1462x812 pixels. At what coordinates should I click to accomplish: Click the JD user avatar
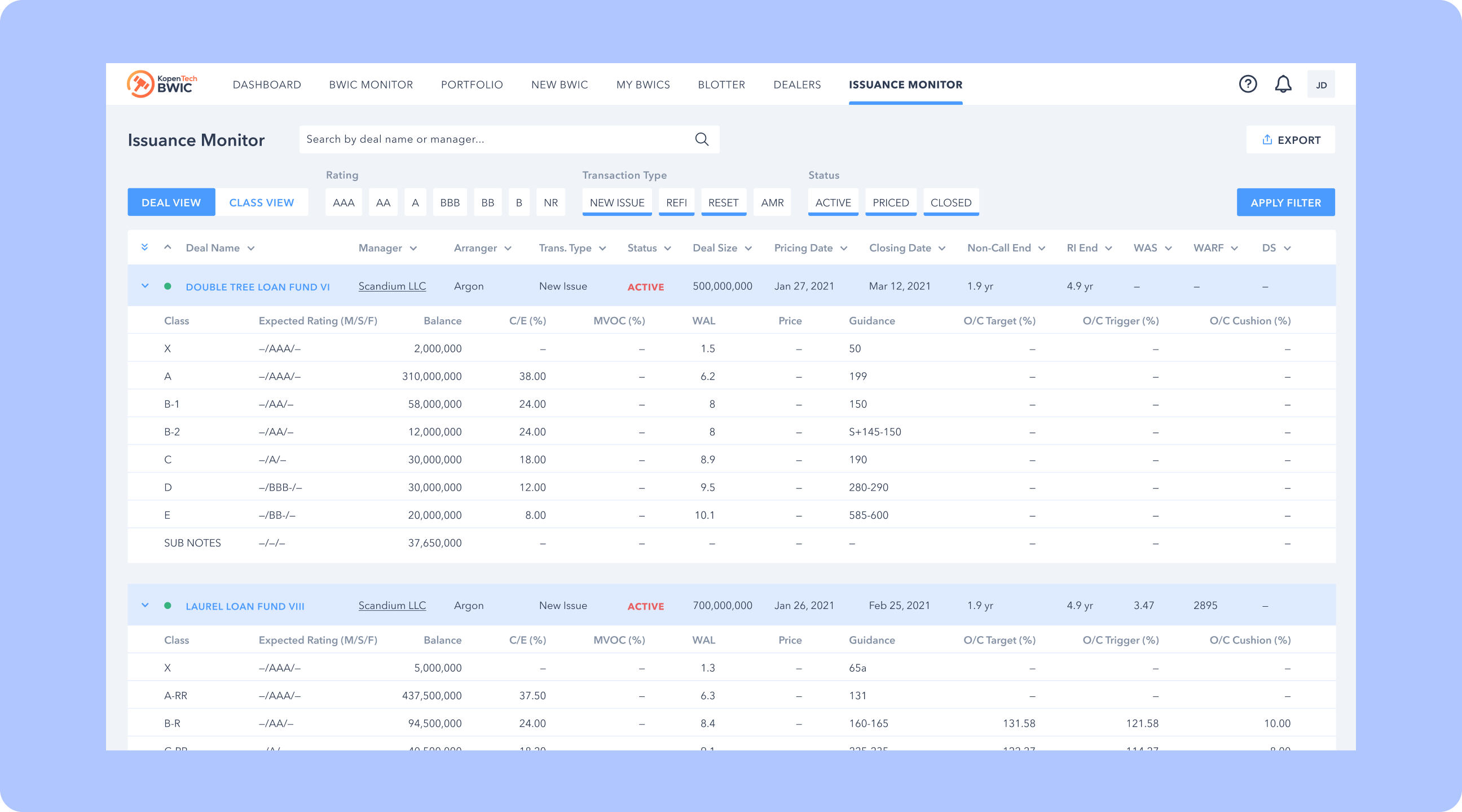[x=1320, y=85]
